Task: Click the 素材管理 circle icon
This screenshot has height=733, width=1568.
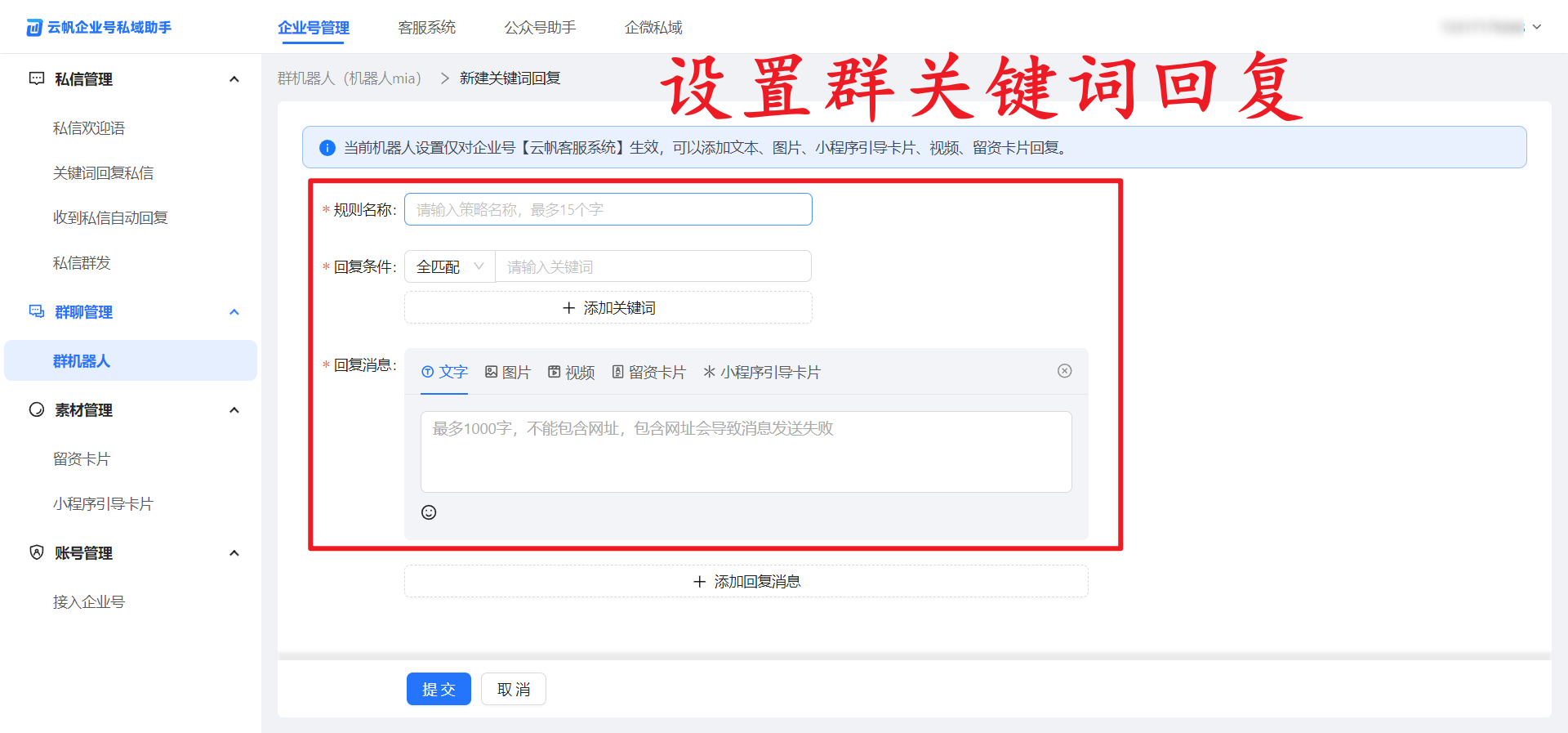Action: click(37, 409)
